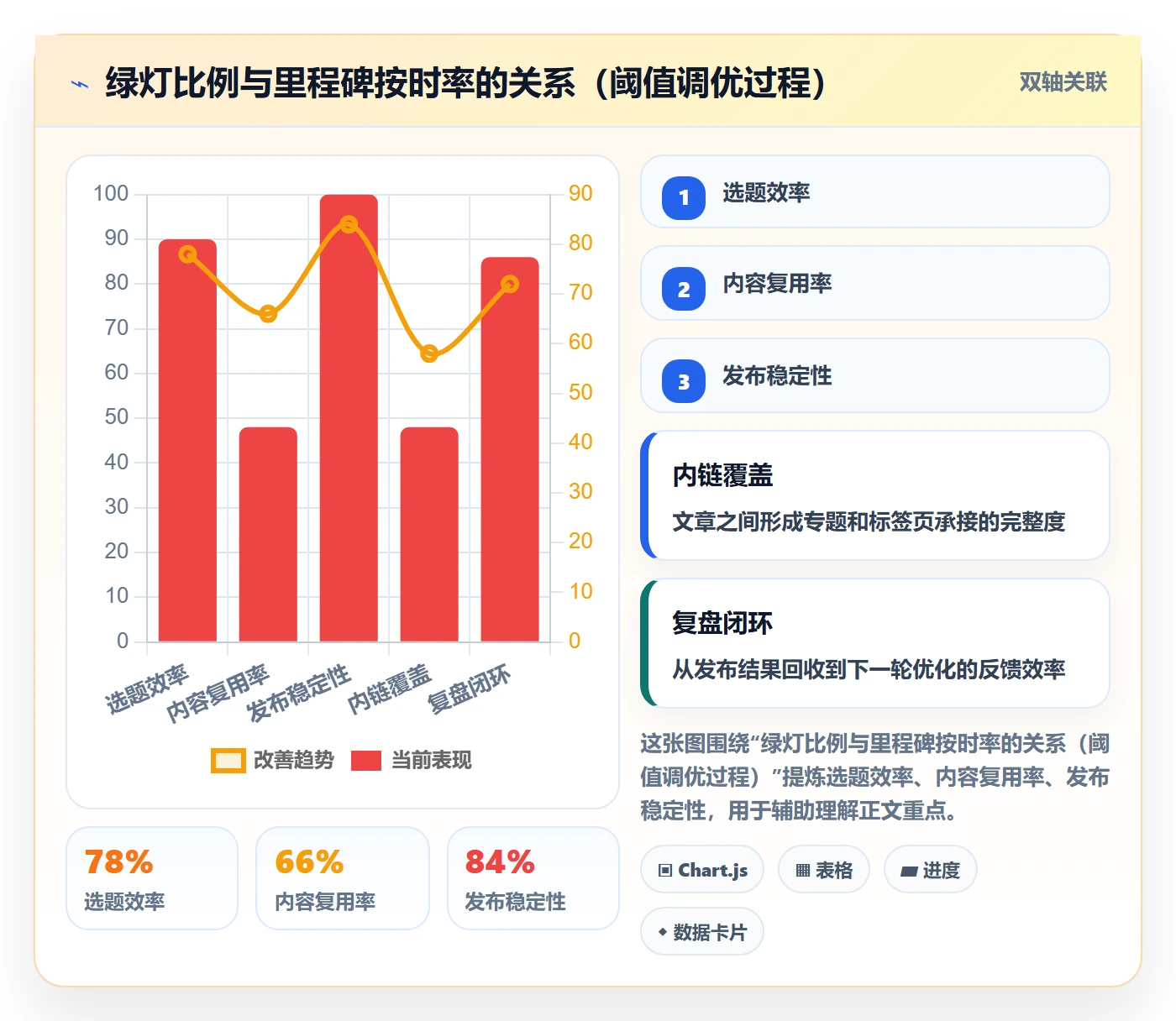Open the 发布稳定性 list item
Image resolution: width=1176 pixels, height=1021 pixels.
click(874, 375)
